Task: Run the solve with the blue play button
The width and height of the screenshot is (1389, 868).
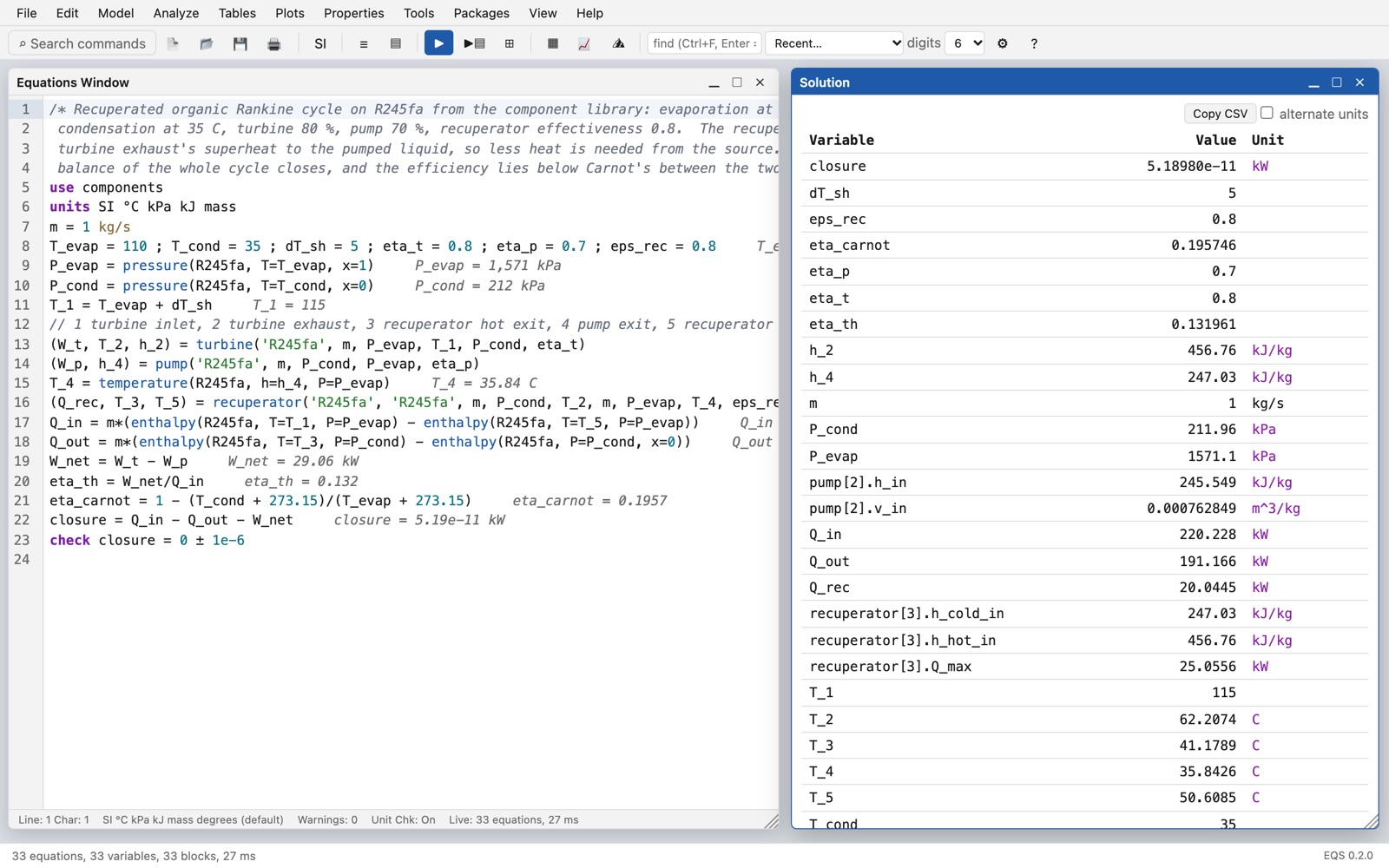Action: [x=438, y=43]
